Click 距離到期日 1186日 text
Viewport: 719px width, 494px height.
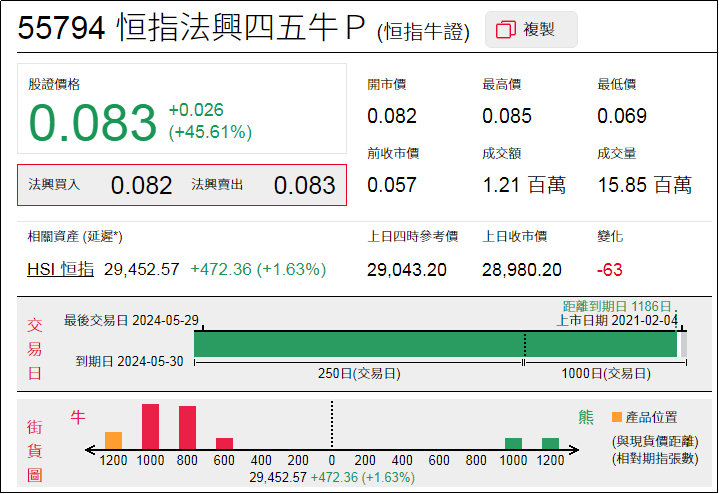click(617, 306)
